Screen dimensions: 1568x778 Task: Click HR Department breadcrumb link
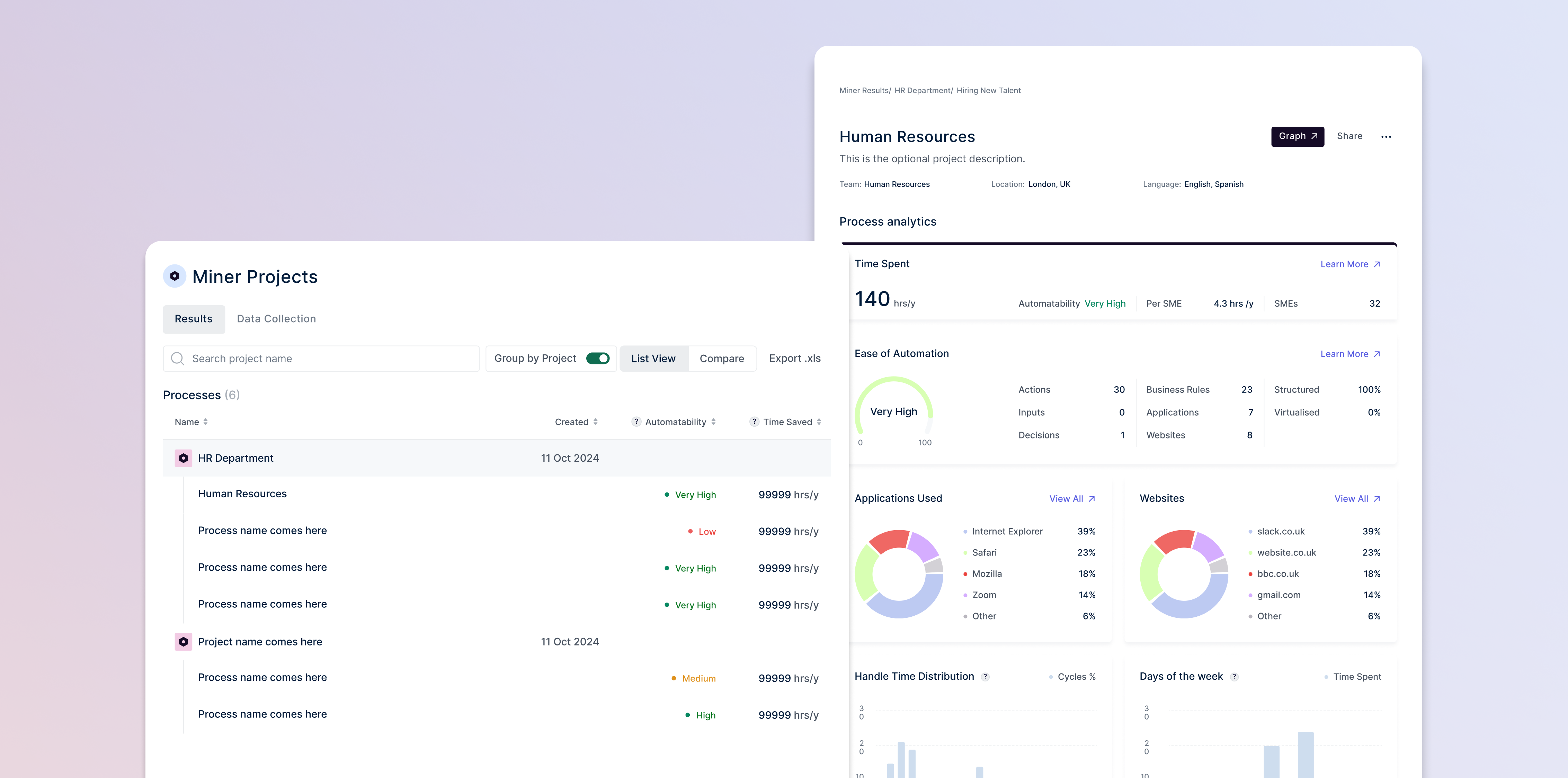coord(923,91)
